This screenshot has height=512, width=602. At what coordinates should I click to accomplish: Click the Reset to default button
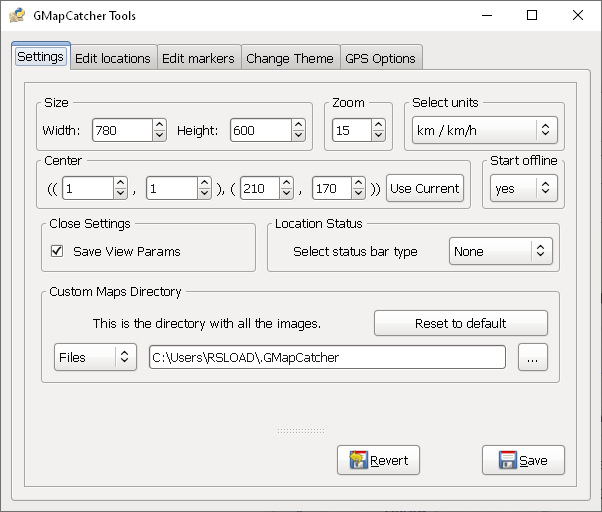click(x=460, y=323)
